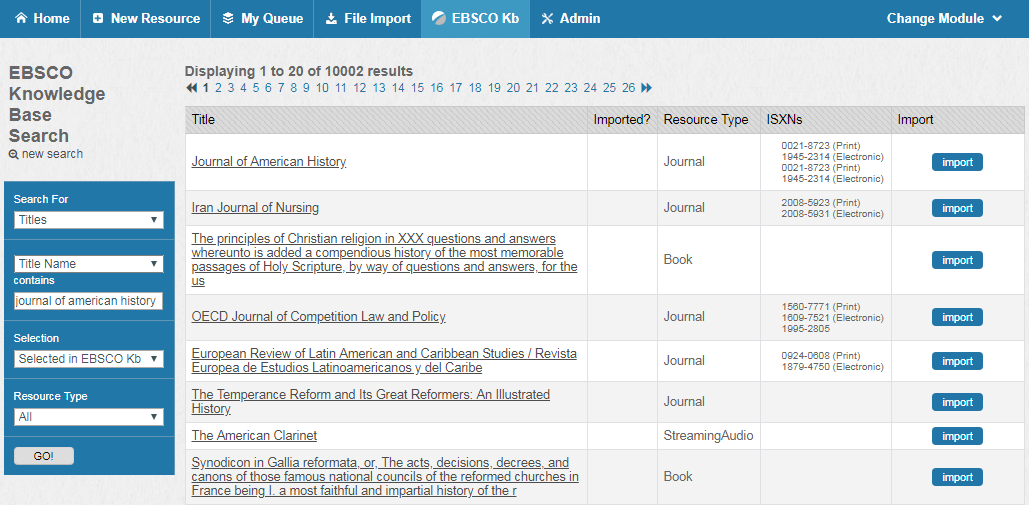Click ISSN 2008-5923 (Print) text
Image resolution: width=1029 pixels, height=505 pixels.
point(820,202)
